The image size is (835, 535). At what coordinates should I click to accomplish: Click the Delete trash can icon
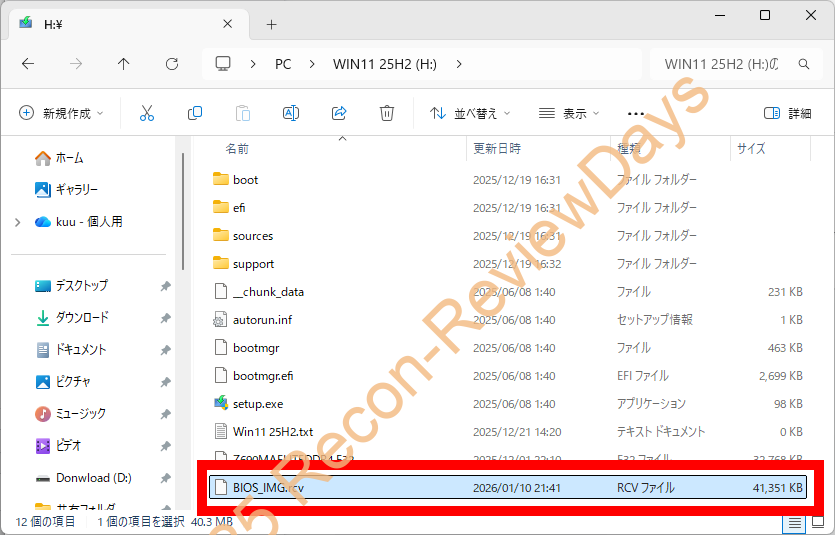tap(387, 113)
